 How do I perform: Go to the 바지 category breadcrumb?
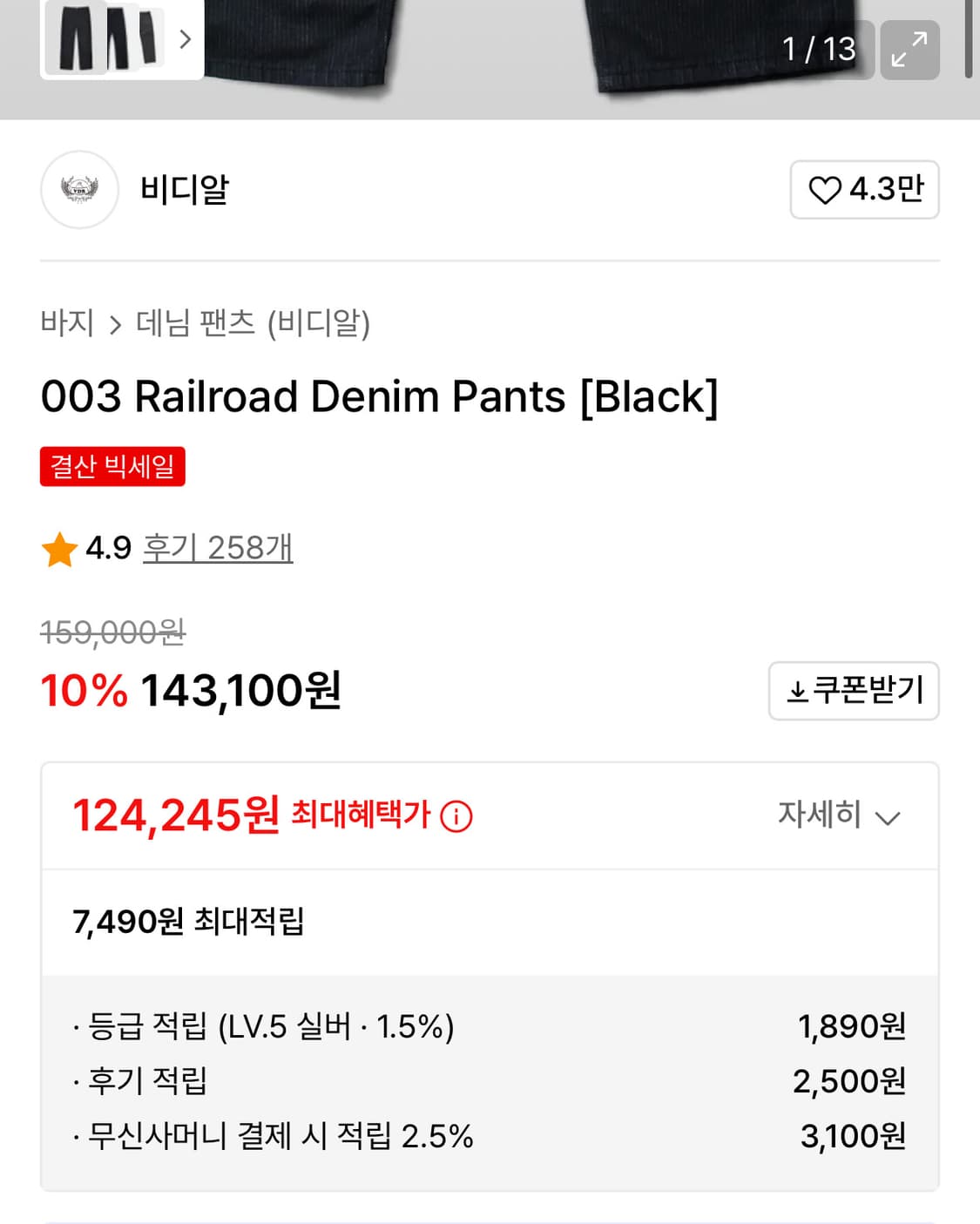pyautogui.click(x=67, y=323)
